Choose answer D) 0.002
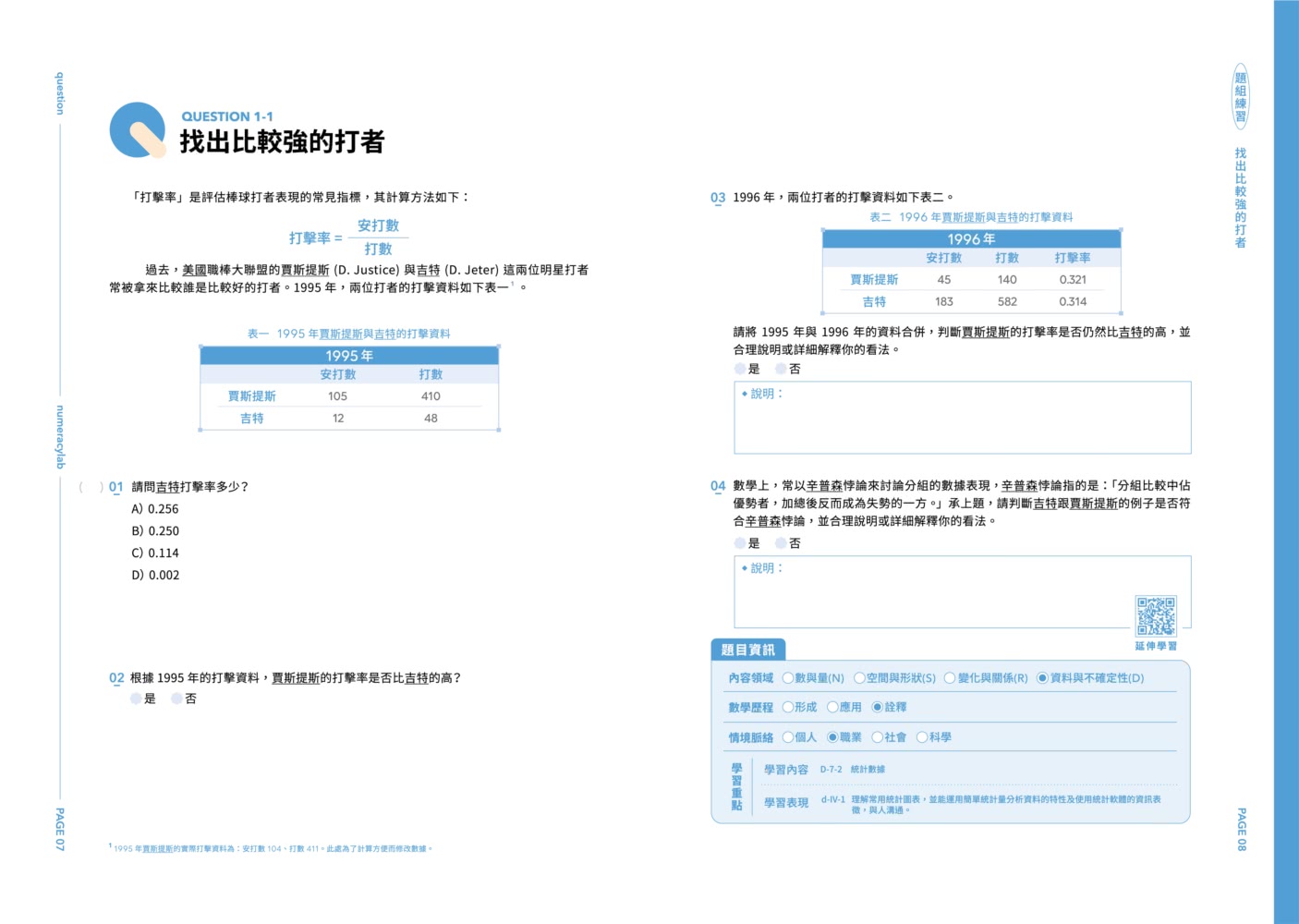The width and height of the screenshot is (1299, 924). [x=155, y=576]
